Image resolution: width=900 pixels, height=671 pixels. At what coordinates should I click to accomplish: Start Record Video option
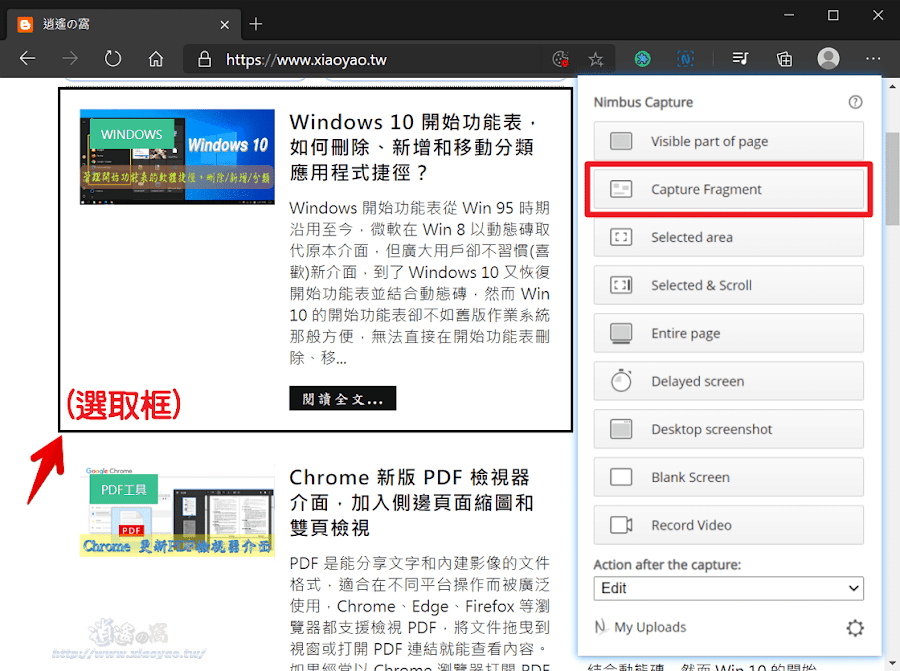[728, 525]
